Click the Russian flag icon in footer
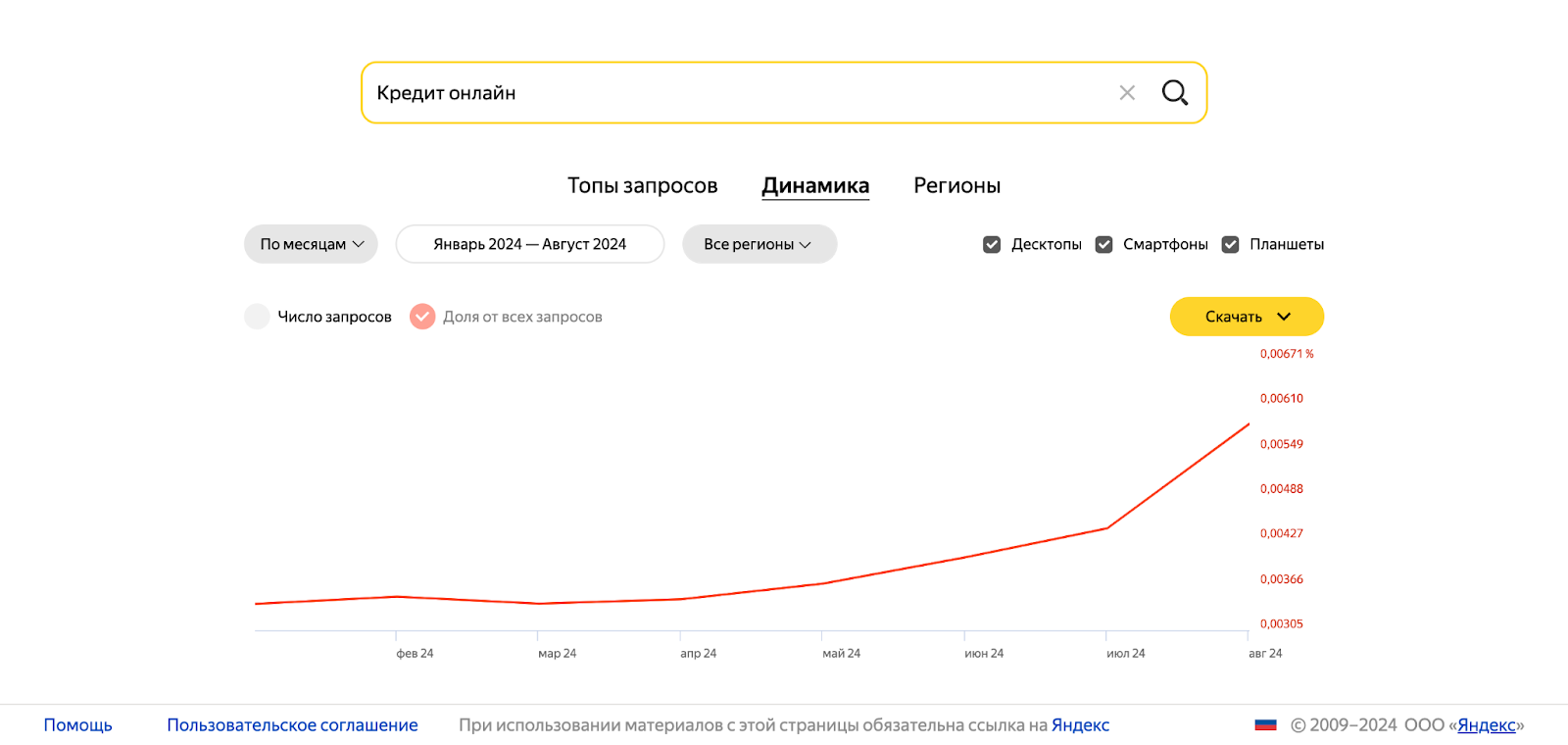This screenshot has height=745, width=1568. [1265, 725]
